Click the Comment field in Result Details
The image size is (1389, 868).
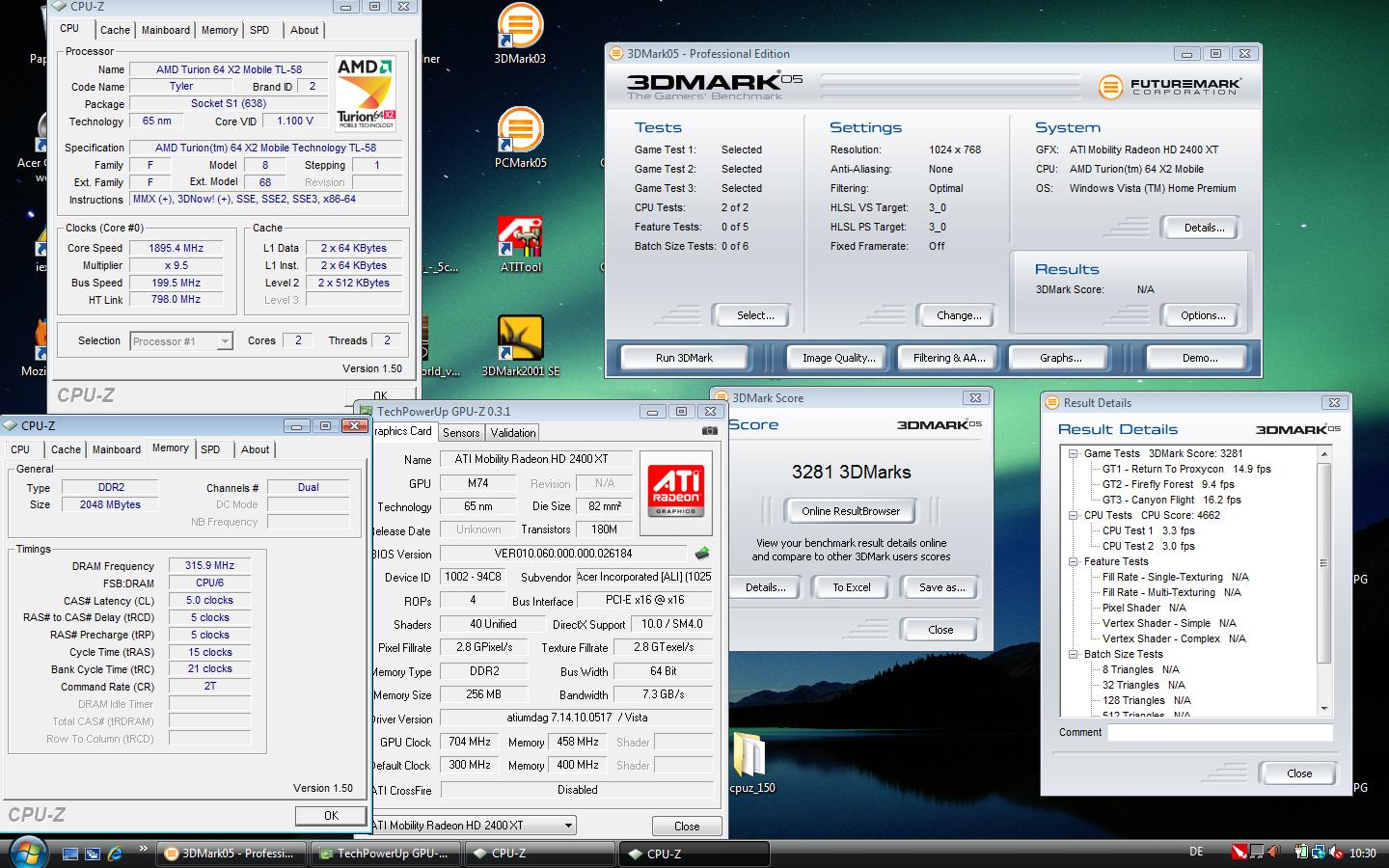coord(1220,733)
